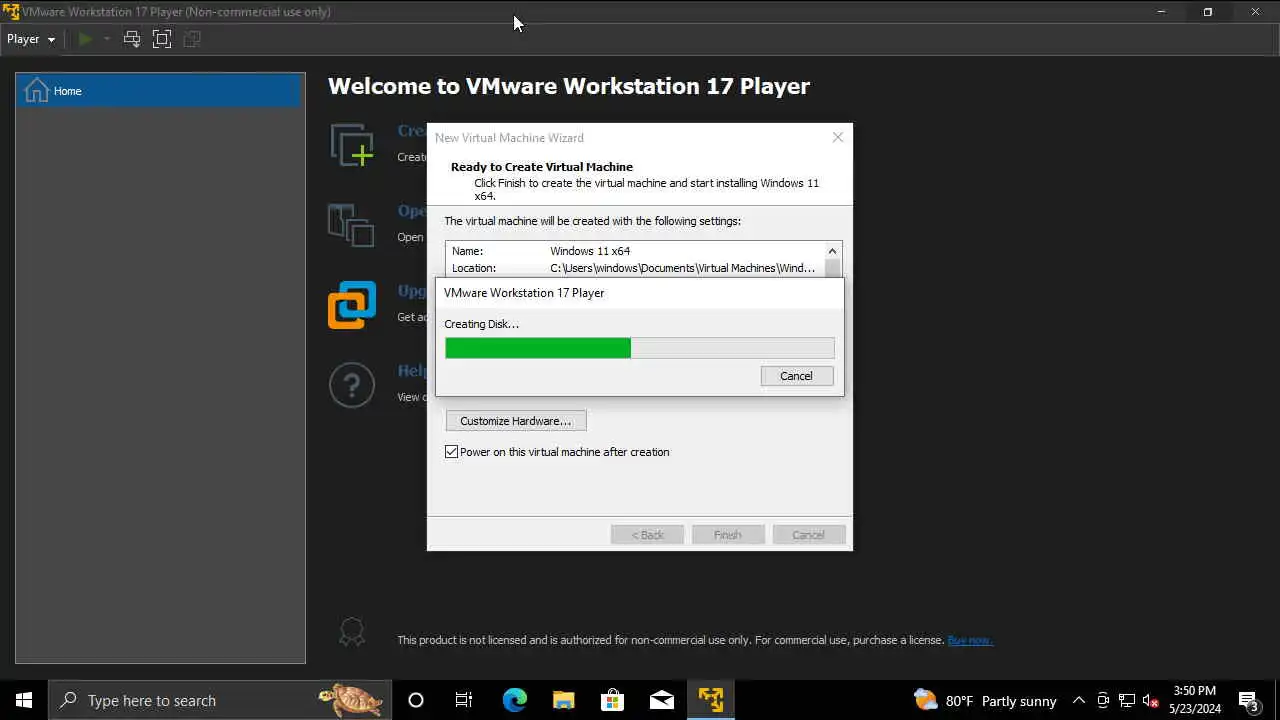The image size is (1280, 720).
Task: Open the Windows Start menu
Action: [24, 700]
